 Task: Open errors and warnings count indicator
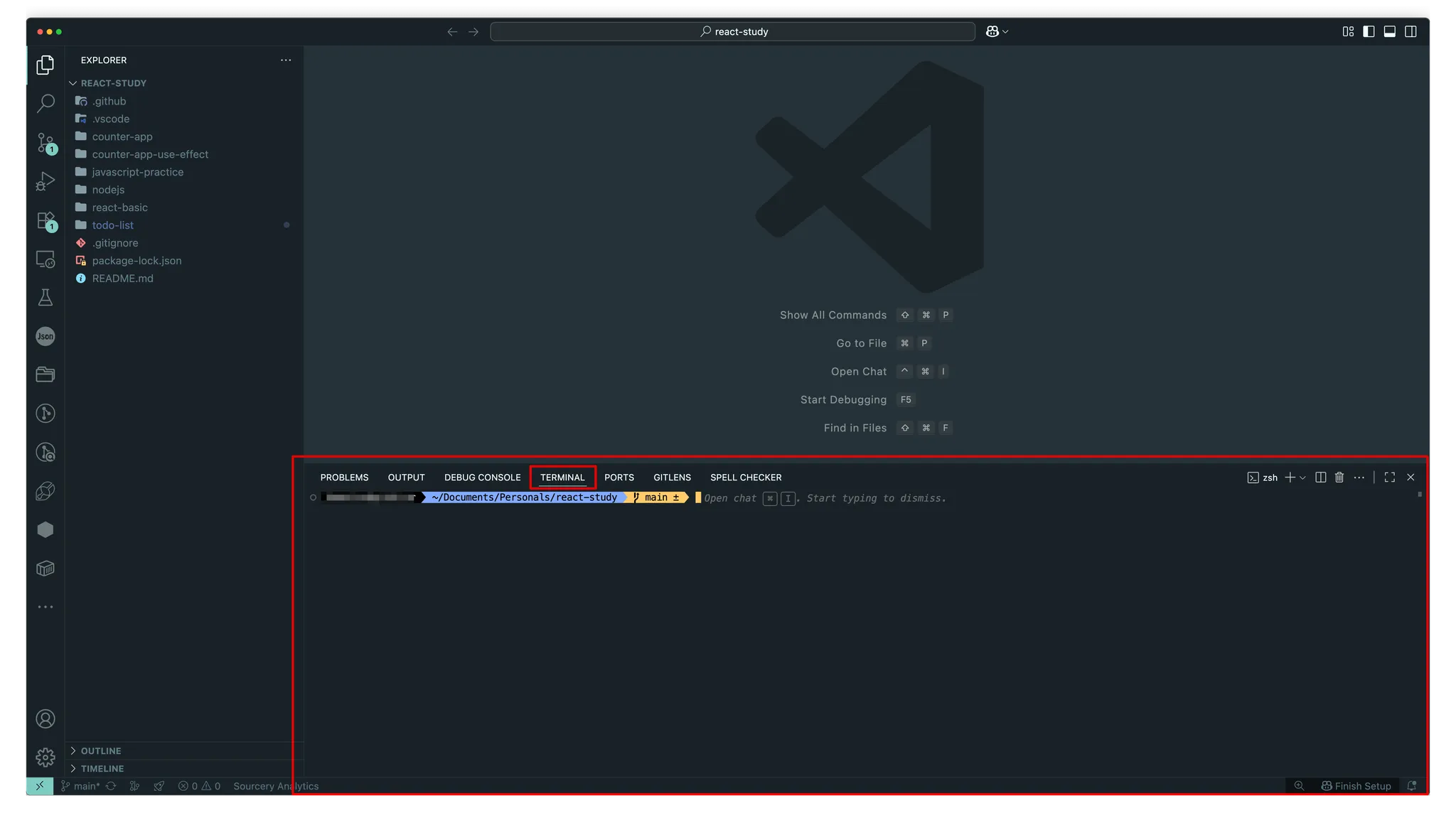199,786
